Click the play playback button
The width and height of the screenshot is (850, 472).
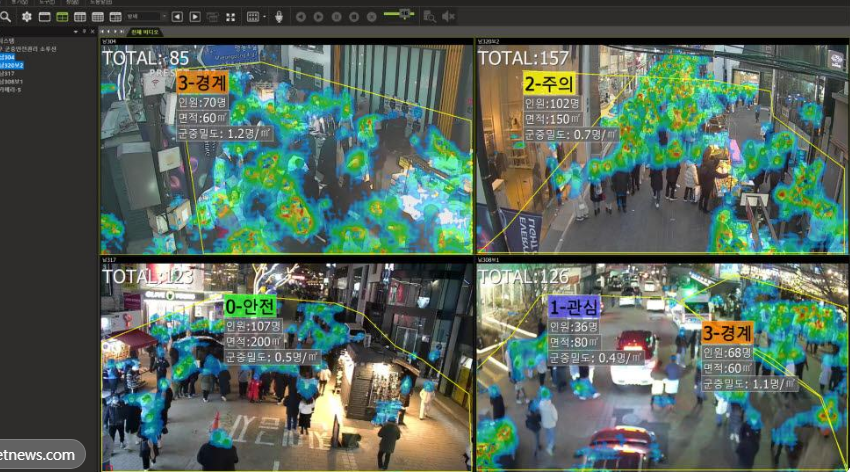coord(319,17)
